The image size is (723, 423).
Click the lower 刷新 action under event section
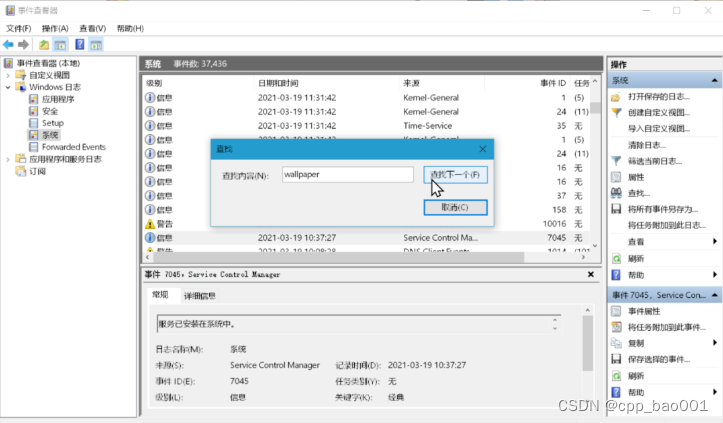coord(636,376)
